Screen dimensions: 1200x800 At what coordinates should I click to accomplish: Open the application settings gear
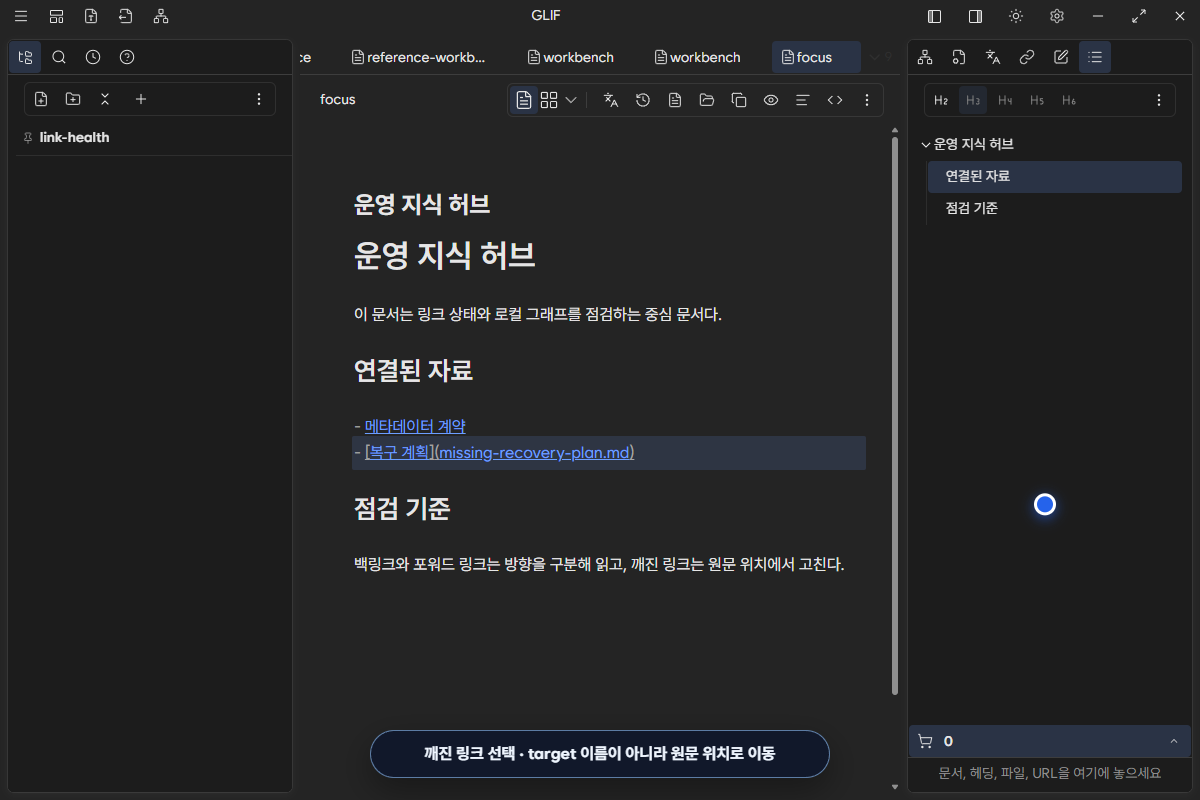click(1057, 16)
